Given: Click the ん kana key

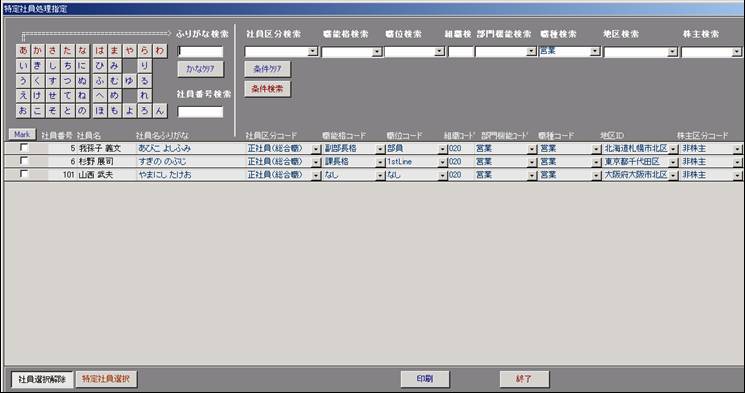Looking at the screenshot, I should (160, 111).
